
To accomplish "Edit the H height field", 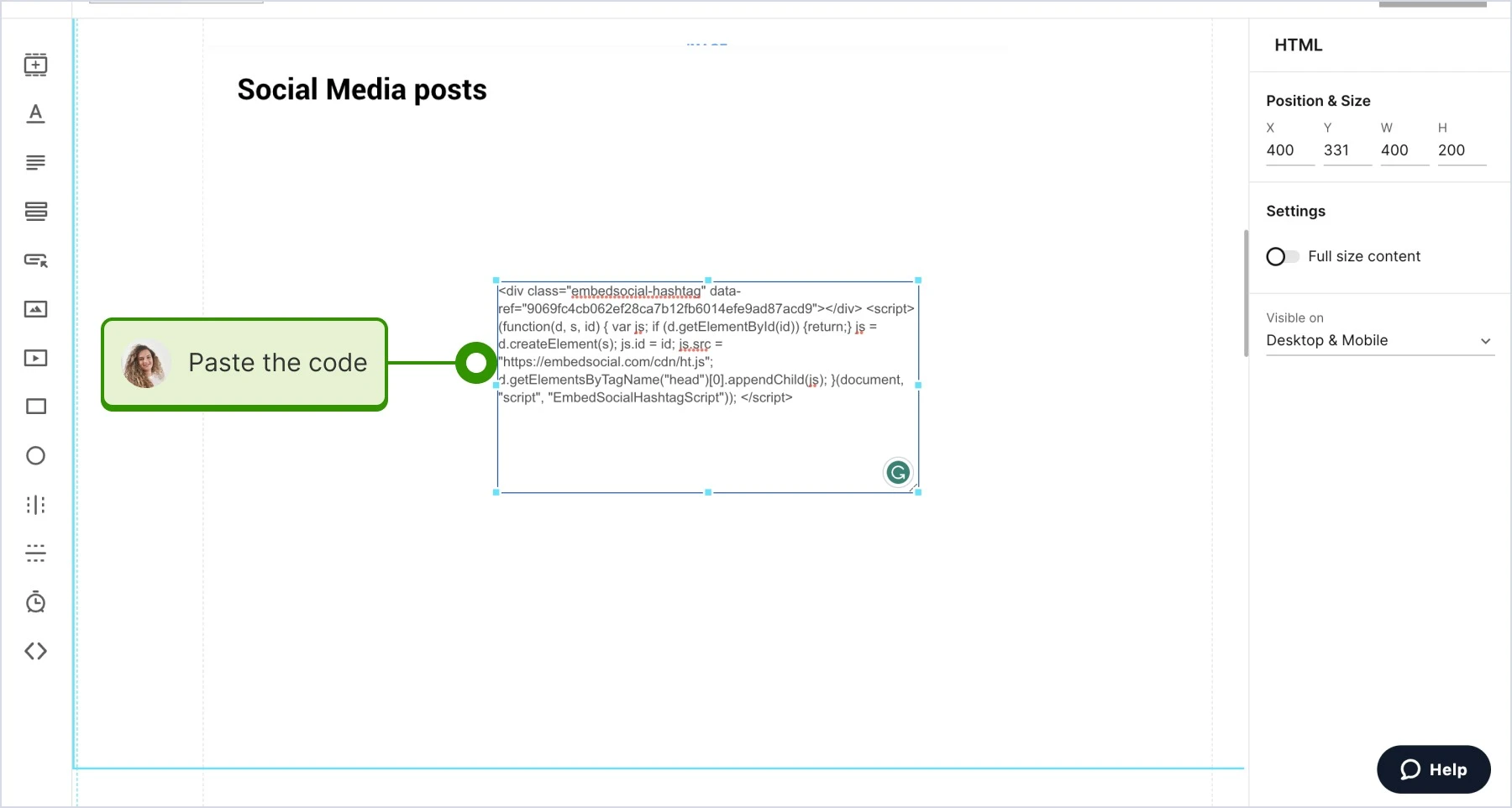I will (x=1462, y=150).
